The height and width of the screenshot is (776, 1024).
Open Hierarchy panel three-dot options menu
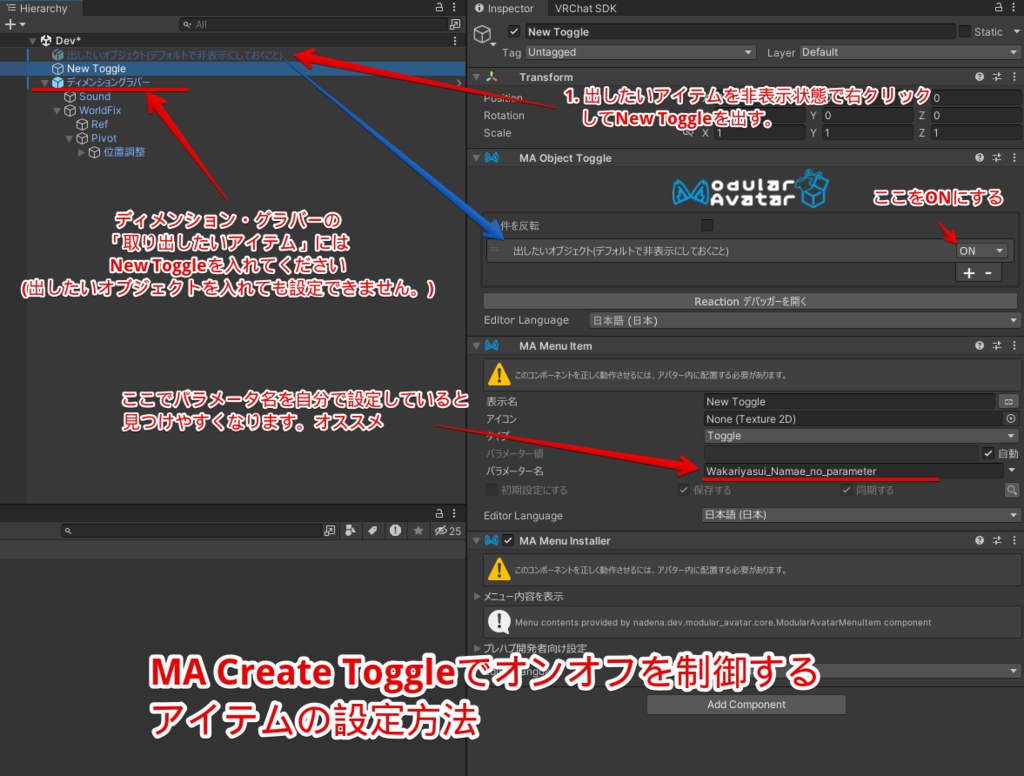click(x=454, y=7)
